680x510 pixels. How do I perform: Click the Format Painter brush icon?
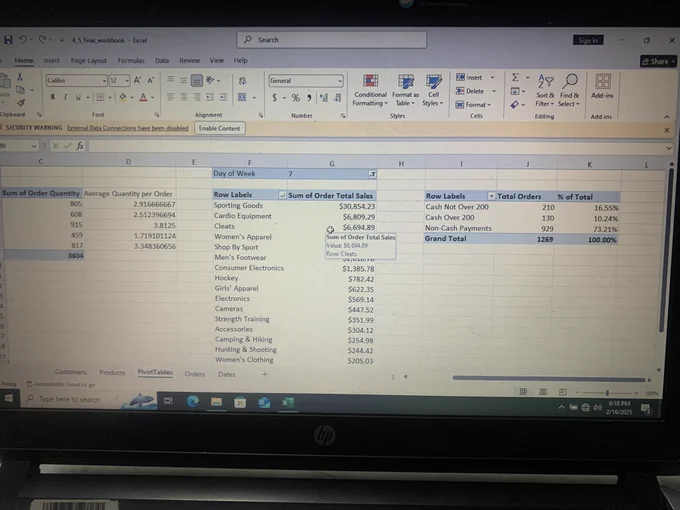click(20, 103)
